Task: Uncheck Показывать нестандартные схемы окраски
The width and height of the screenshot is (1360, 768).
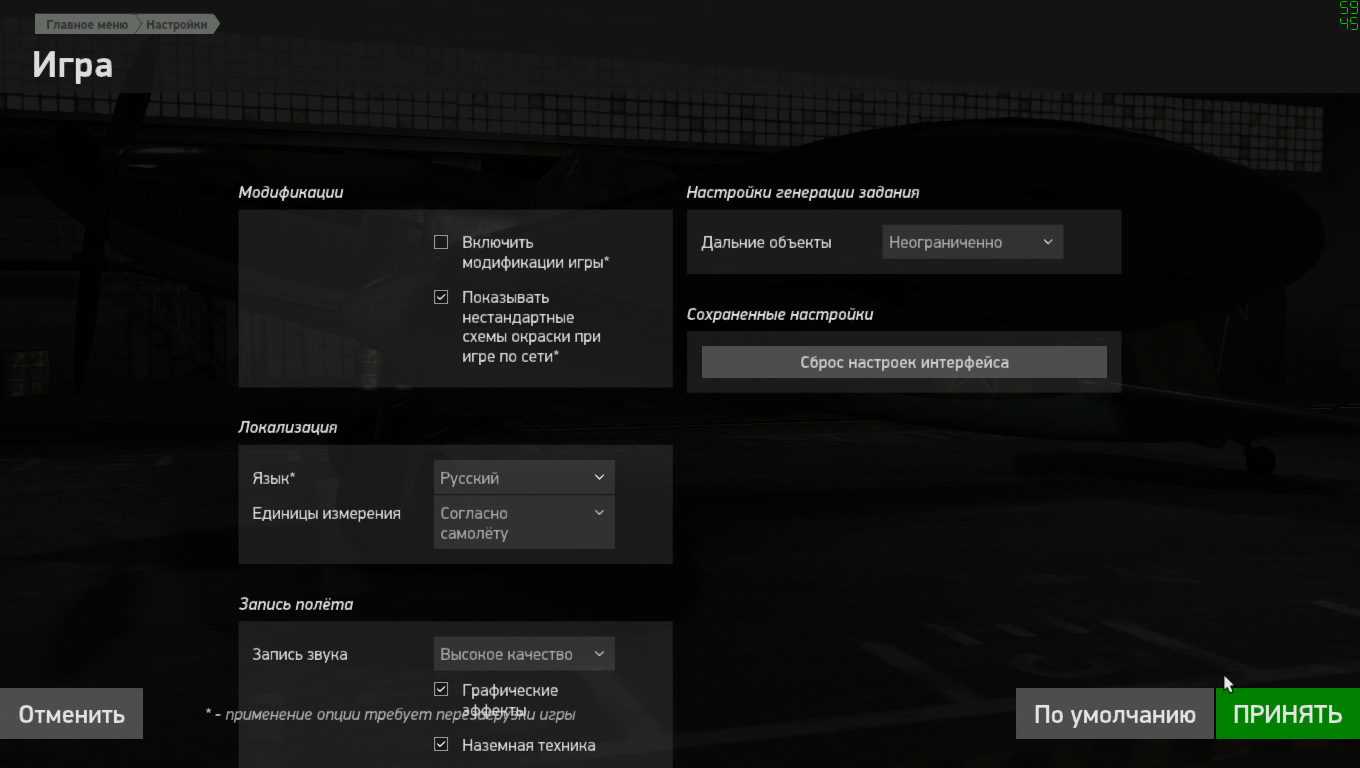Action: pyautogui.click(x=441, y=297)
